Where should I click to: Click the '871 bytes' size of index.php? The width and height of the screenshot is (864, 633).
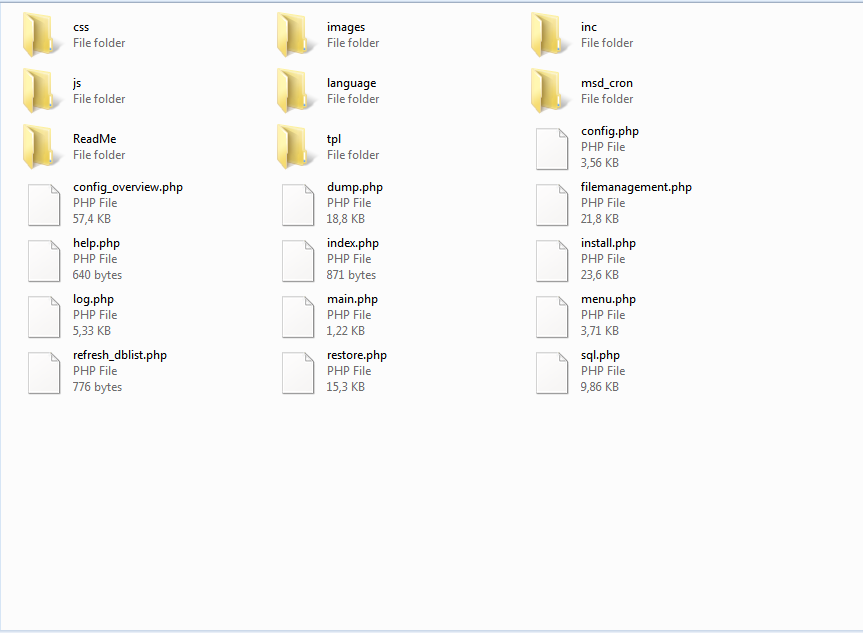pos(351,275)
